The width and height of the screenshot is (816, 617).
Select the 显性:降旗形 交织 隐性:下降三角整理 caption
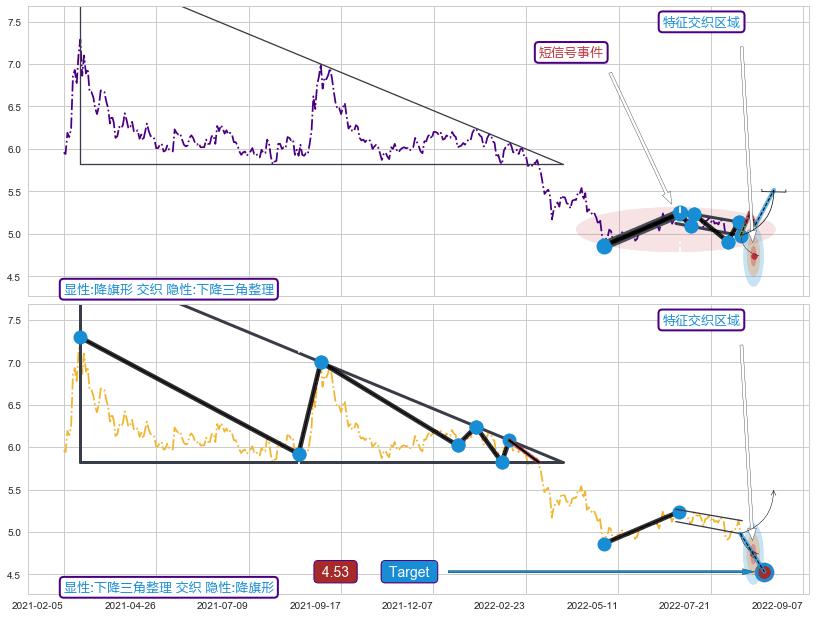click(168, 289)
